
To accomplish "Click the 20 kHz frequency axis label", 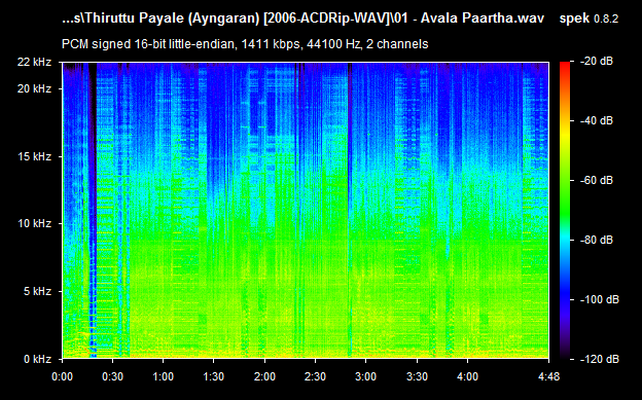I will point(34,89).
